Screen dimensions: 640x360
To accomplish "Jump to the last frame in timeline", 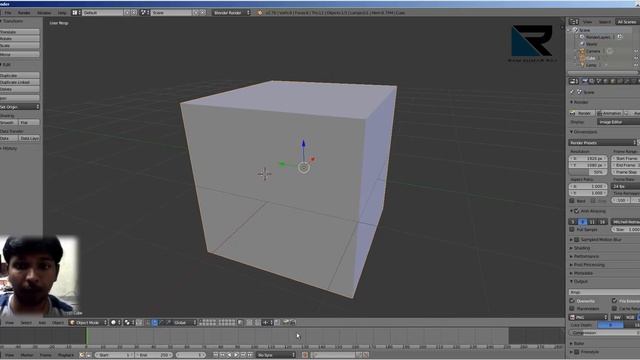I will point(250,355).
